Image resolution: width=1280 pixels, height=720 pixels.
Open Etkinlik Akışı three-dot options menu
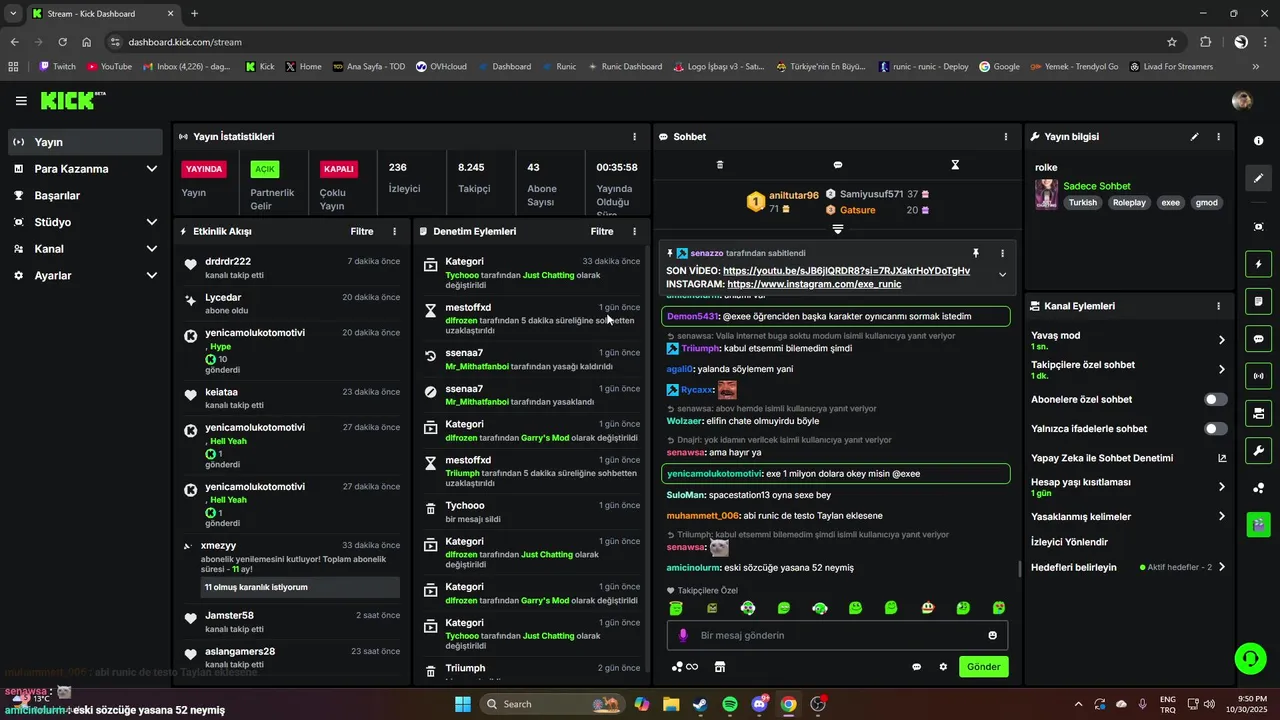tap(394, 231)
